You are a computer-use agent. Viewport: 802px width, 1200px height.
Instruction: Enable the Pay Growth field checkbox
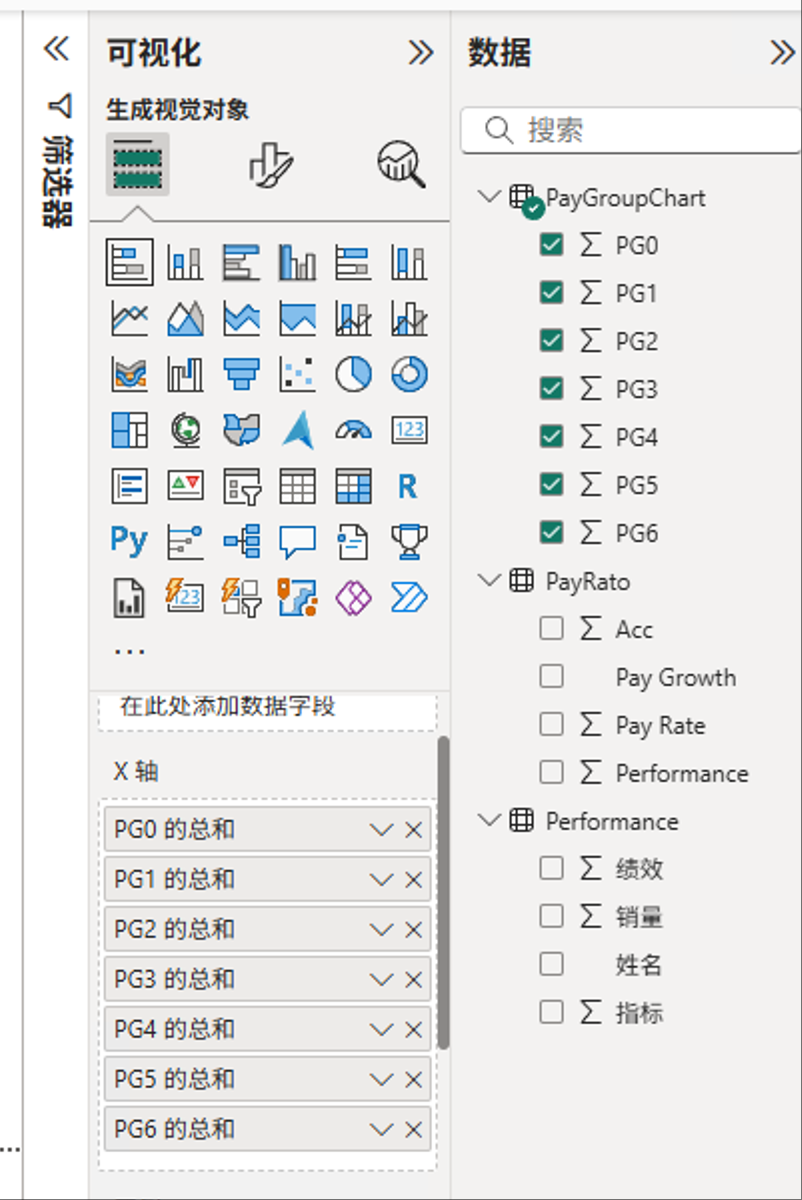pyautogui.click(x=551, y=677)
